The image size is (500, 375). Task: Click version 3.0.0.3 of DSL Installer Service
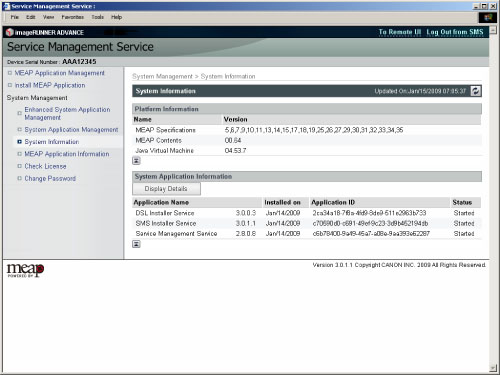pos(246,213)
